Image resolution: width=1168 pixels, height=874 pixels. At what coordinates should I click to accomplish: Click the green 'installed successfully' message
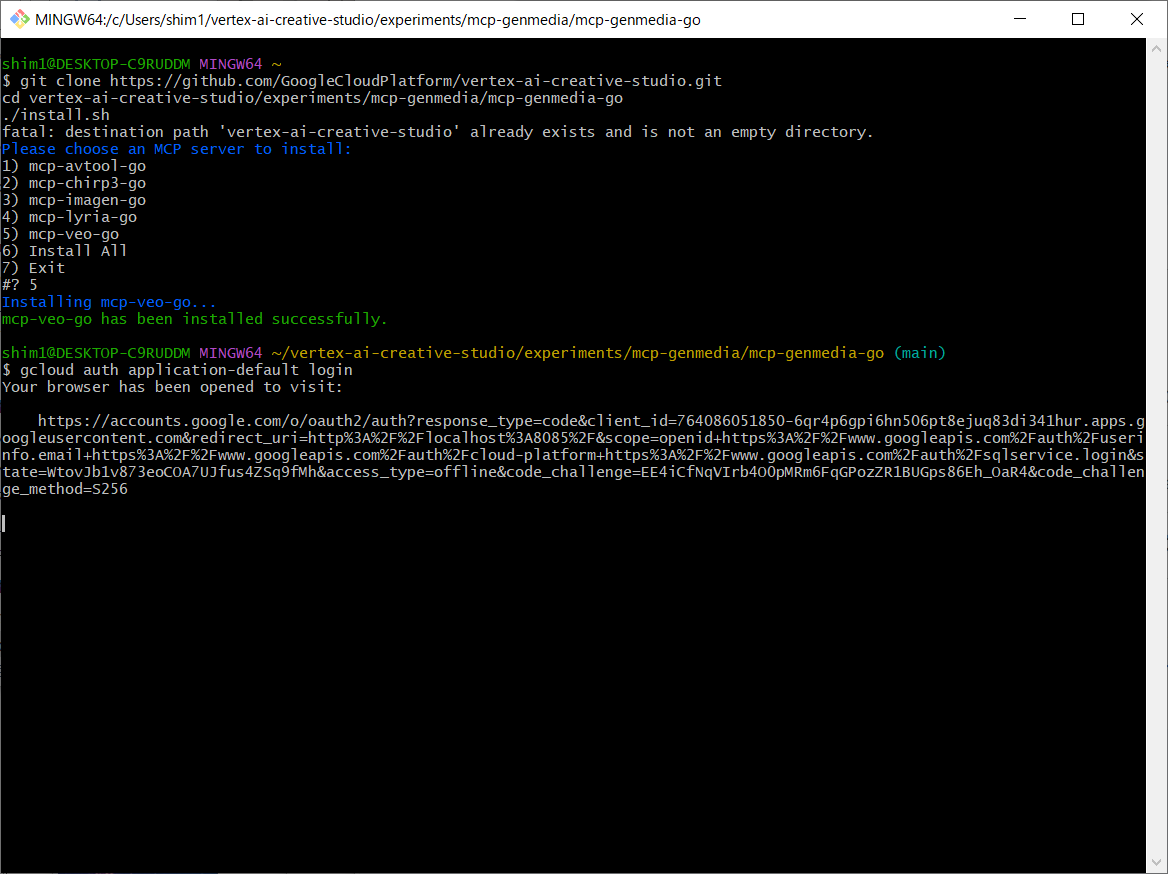point(194,319)
